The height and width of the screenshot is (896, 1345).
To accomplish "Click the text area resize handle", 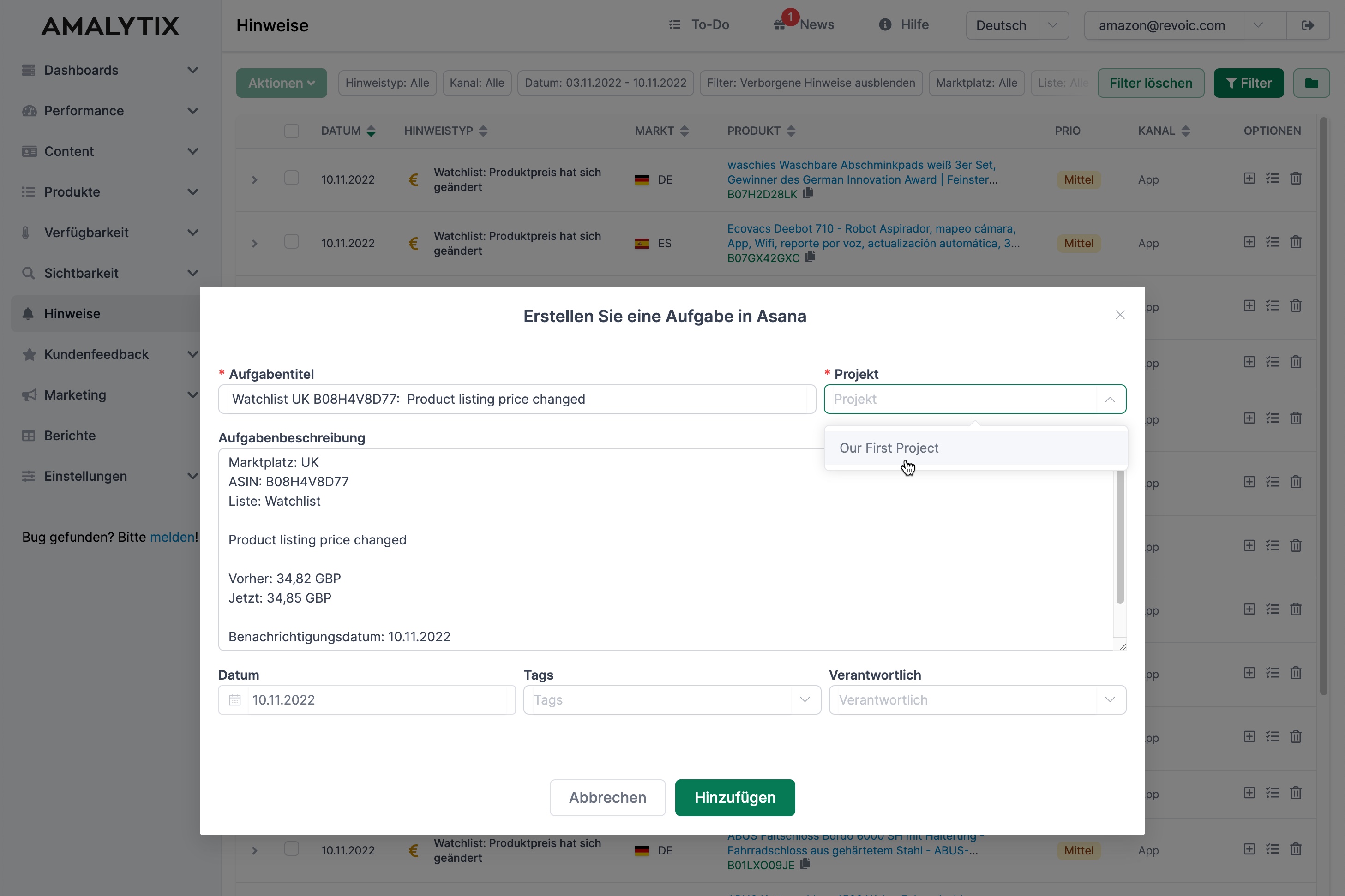I will pyautogui.click(x=1122, y=646).
